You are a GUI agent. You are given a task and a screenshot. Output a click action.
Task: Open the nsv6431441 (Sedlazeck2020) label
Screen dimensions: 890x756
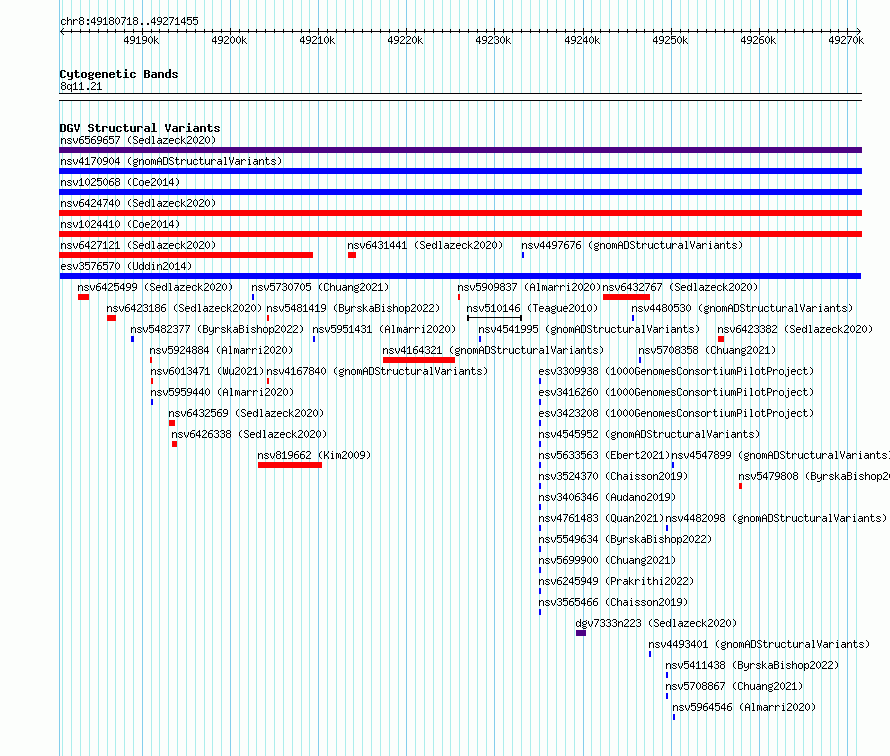(425, 245)
